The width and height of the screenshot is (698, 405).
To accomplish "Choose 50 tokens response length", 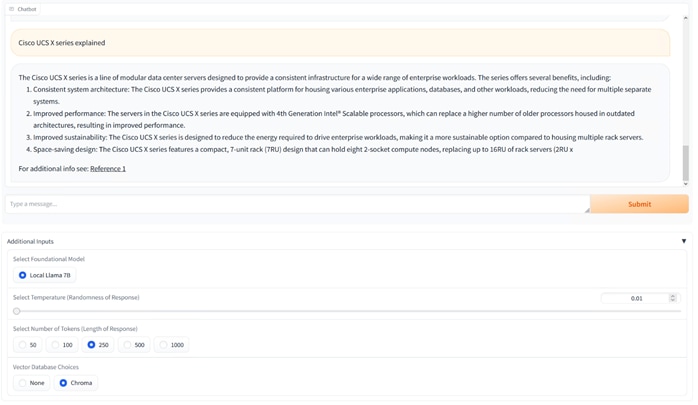I will [x=28, y=345].
